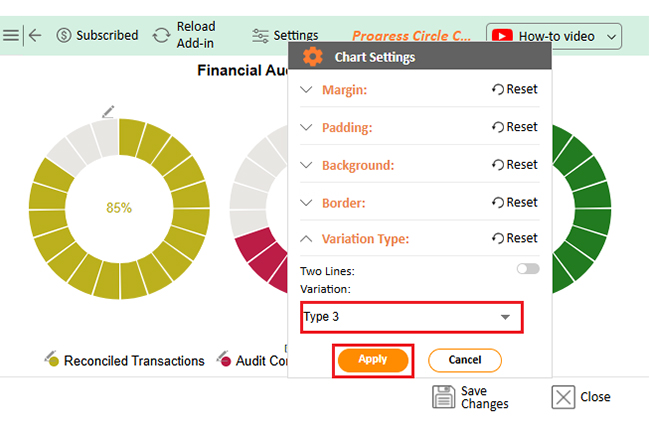
Task: Expand the Padding section
Action: pyautogui.click(x=306, y=128)
